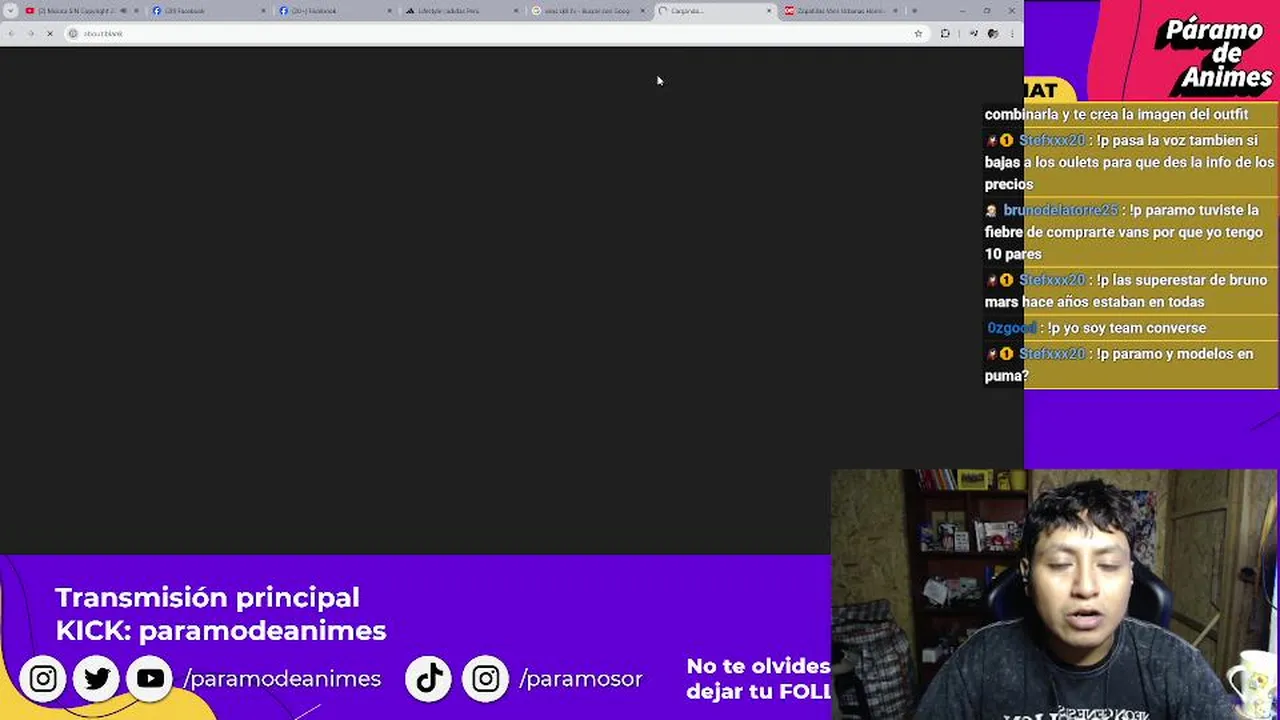Click 'KICK: paramodeanimes' text
This screenshot has width=1280, height=720.
(221, 631)
